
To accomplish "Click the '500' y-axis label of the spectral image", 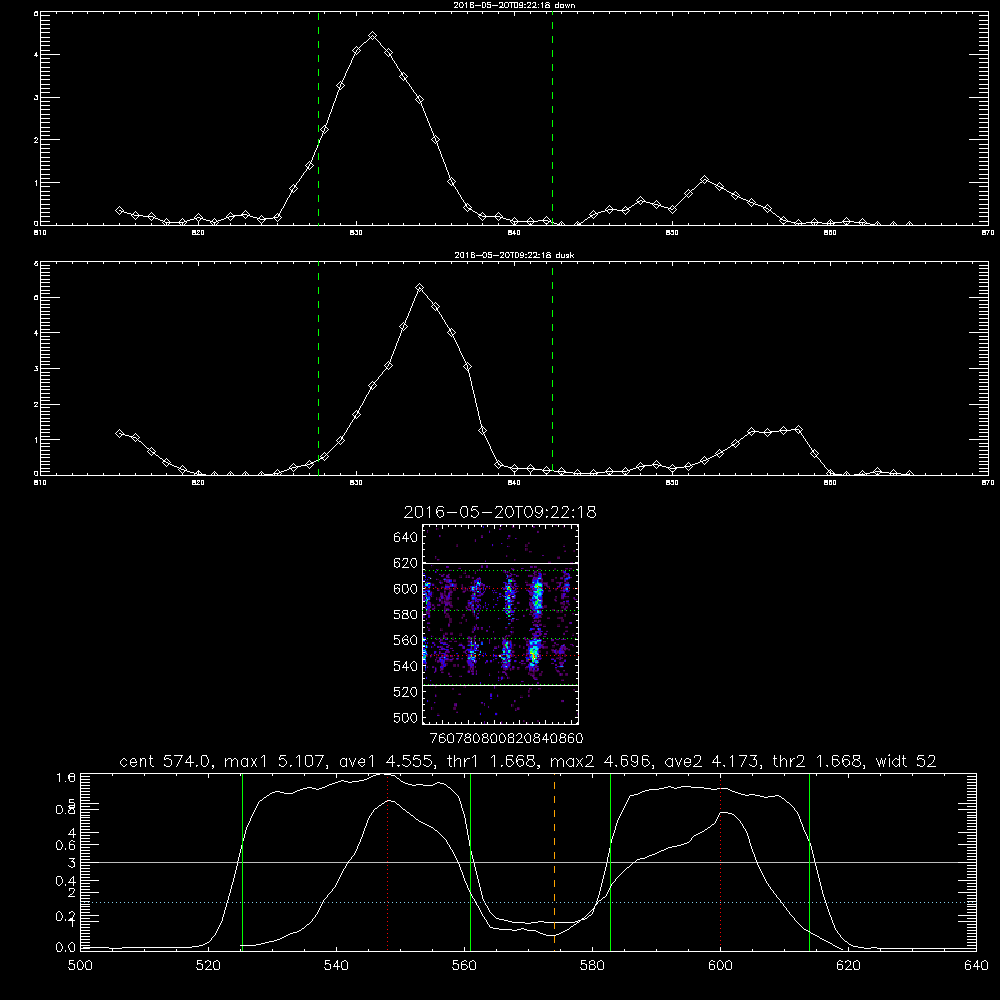I will point(405,717).
